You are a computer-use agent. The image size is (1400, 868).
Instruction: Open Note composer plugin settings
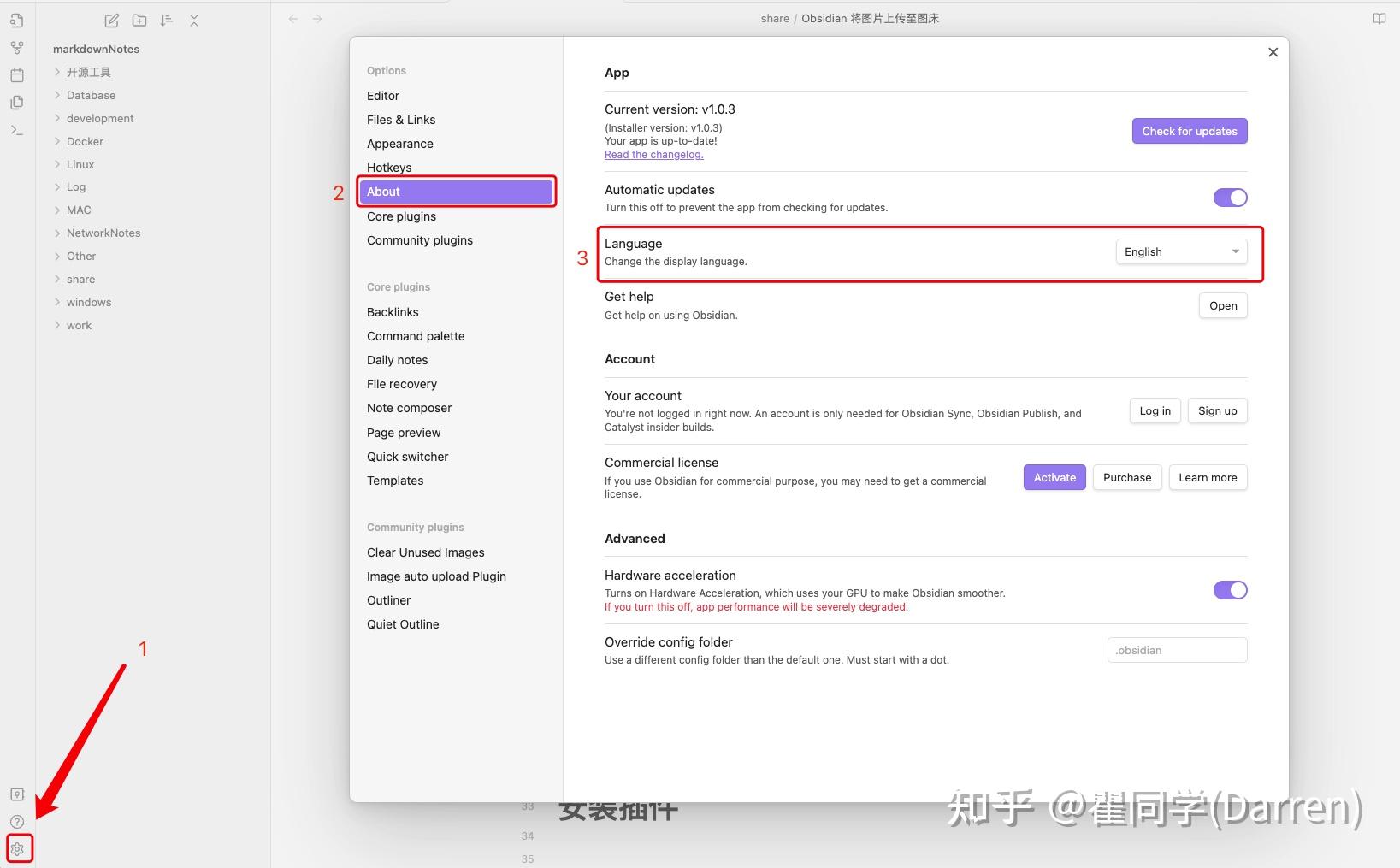[456, 408]
